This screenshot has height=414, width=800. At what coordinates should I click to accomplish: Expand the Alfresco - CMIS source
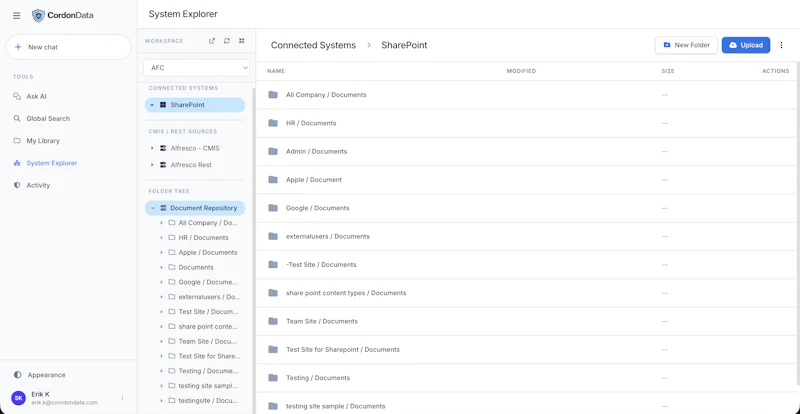152,148
